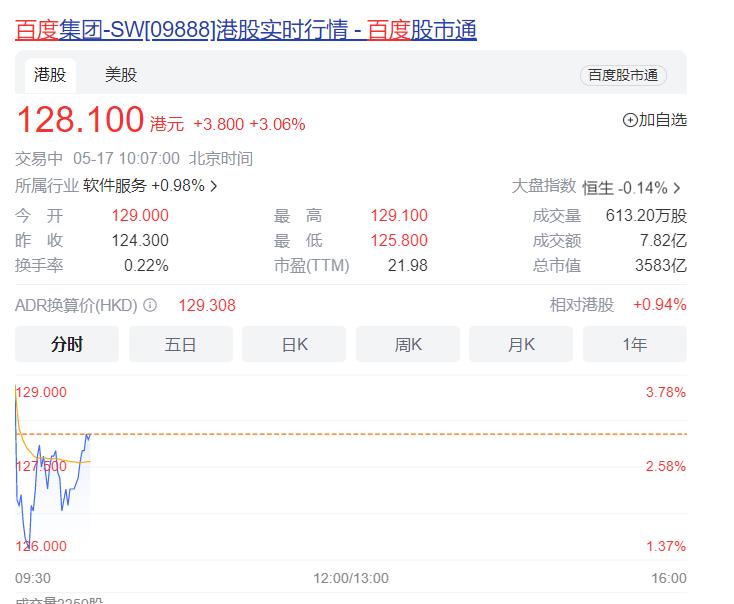The width and height of the screenshot is (734, 604).
Task: Open the ADR换算价 info icon
Action: tap(150, 306)
